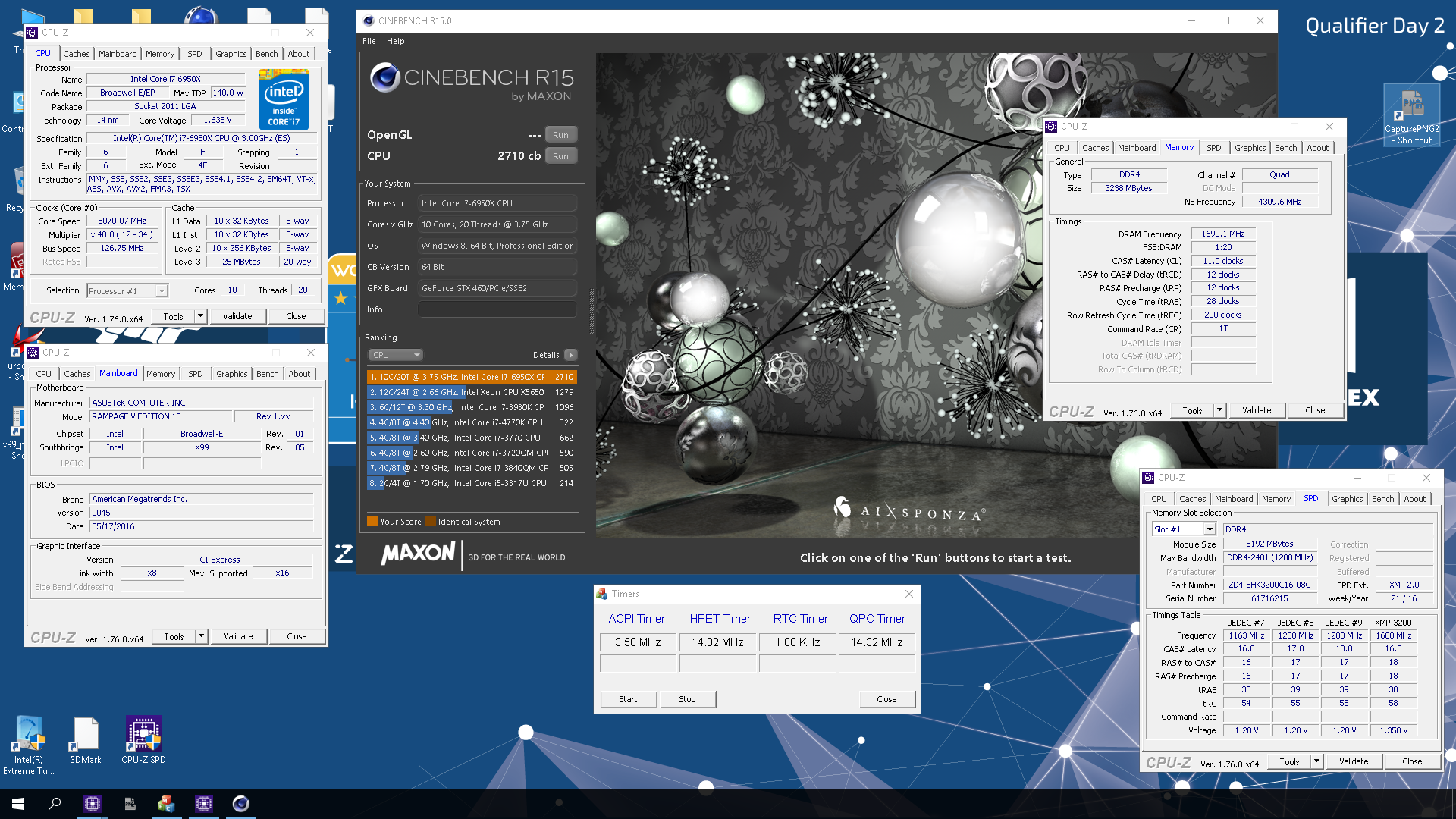Open the 3DMark desktop shortcut
1456x819 pixels.
point(85,740)
